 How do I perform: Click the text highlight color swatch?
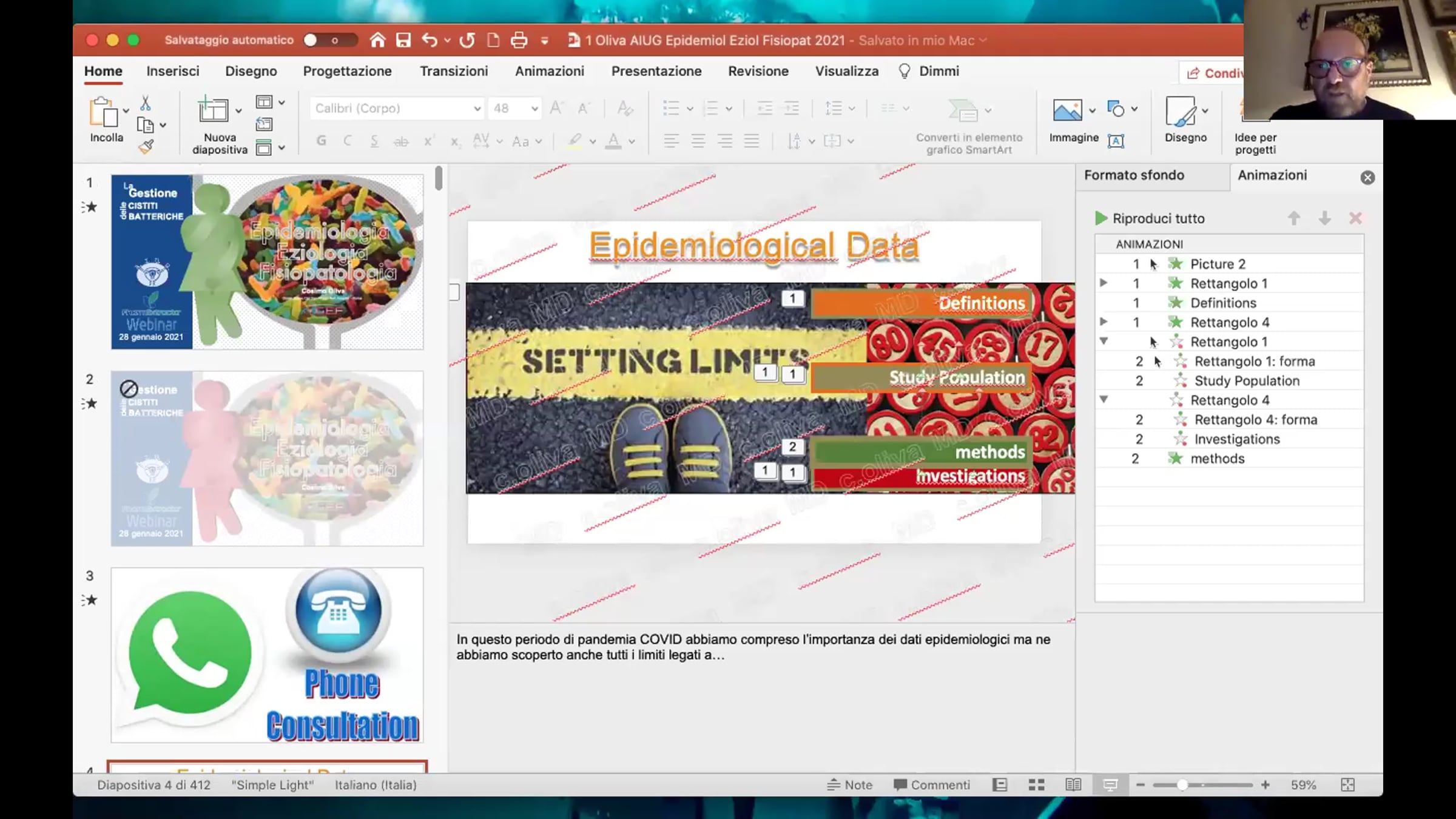point(574,141)
